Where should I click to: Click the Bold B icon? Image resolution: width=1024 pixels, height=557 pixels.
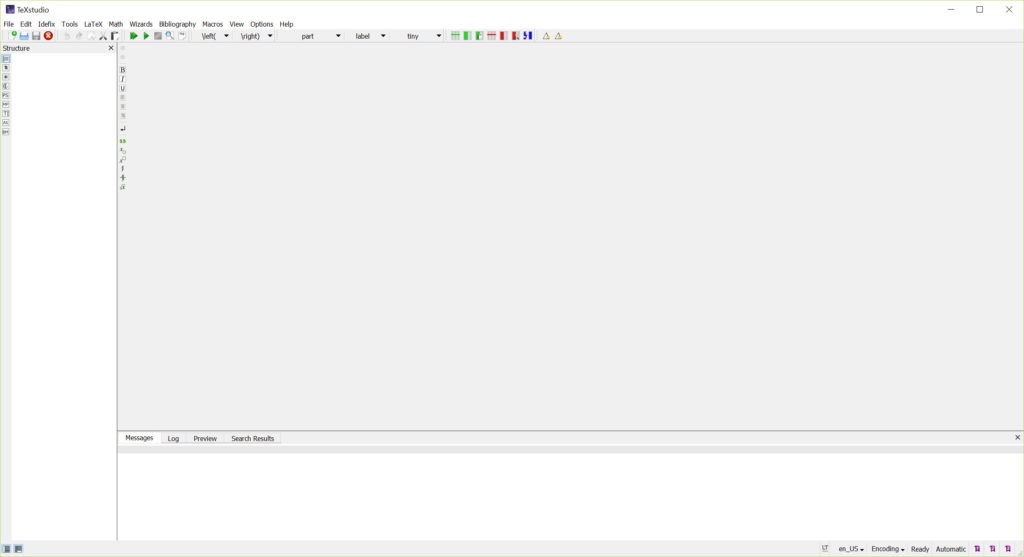123,70
